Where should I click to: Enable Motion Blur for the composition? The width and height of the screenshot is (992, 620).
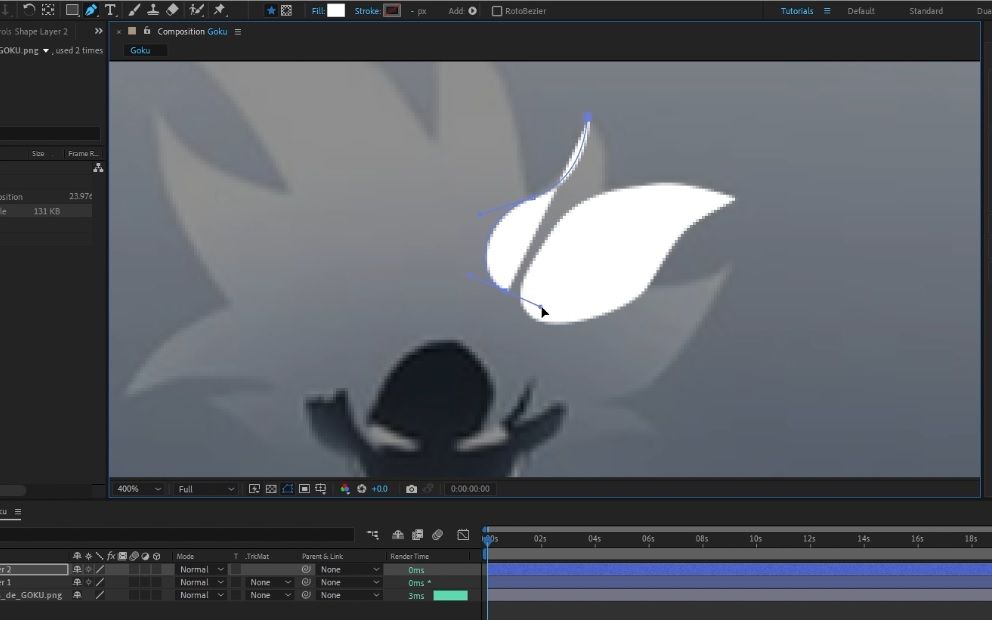[437, 535]
